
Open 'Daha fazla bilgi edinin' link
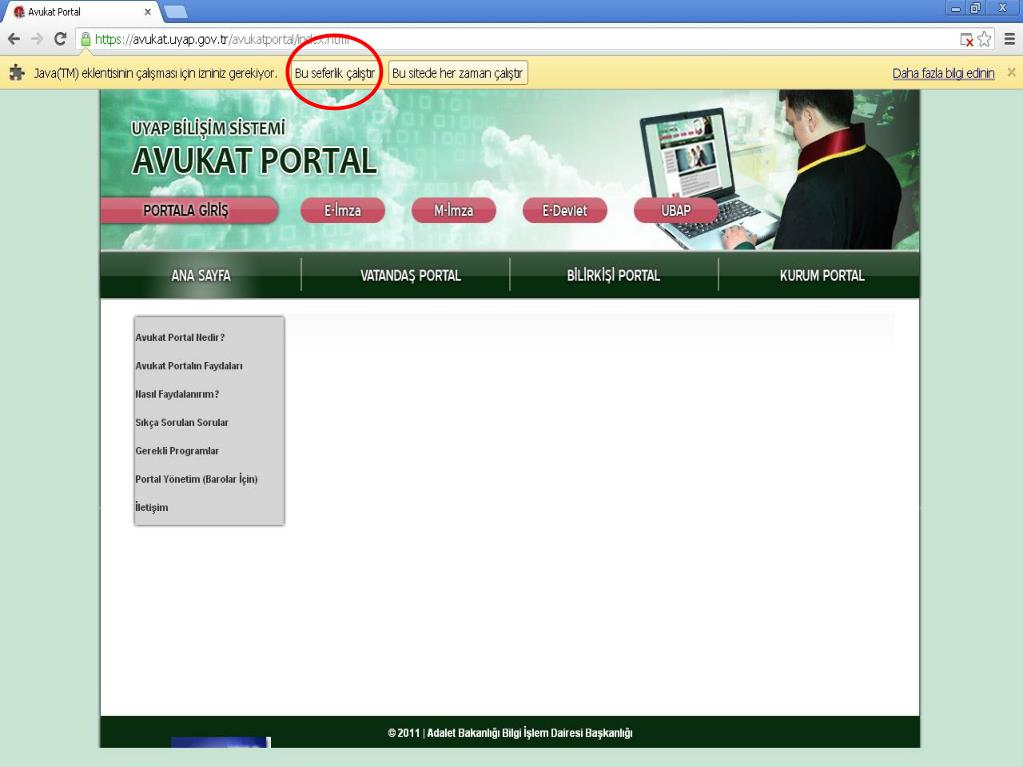943,73
